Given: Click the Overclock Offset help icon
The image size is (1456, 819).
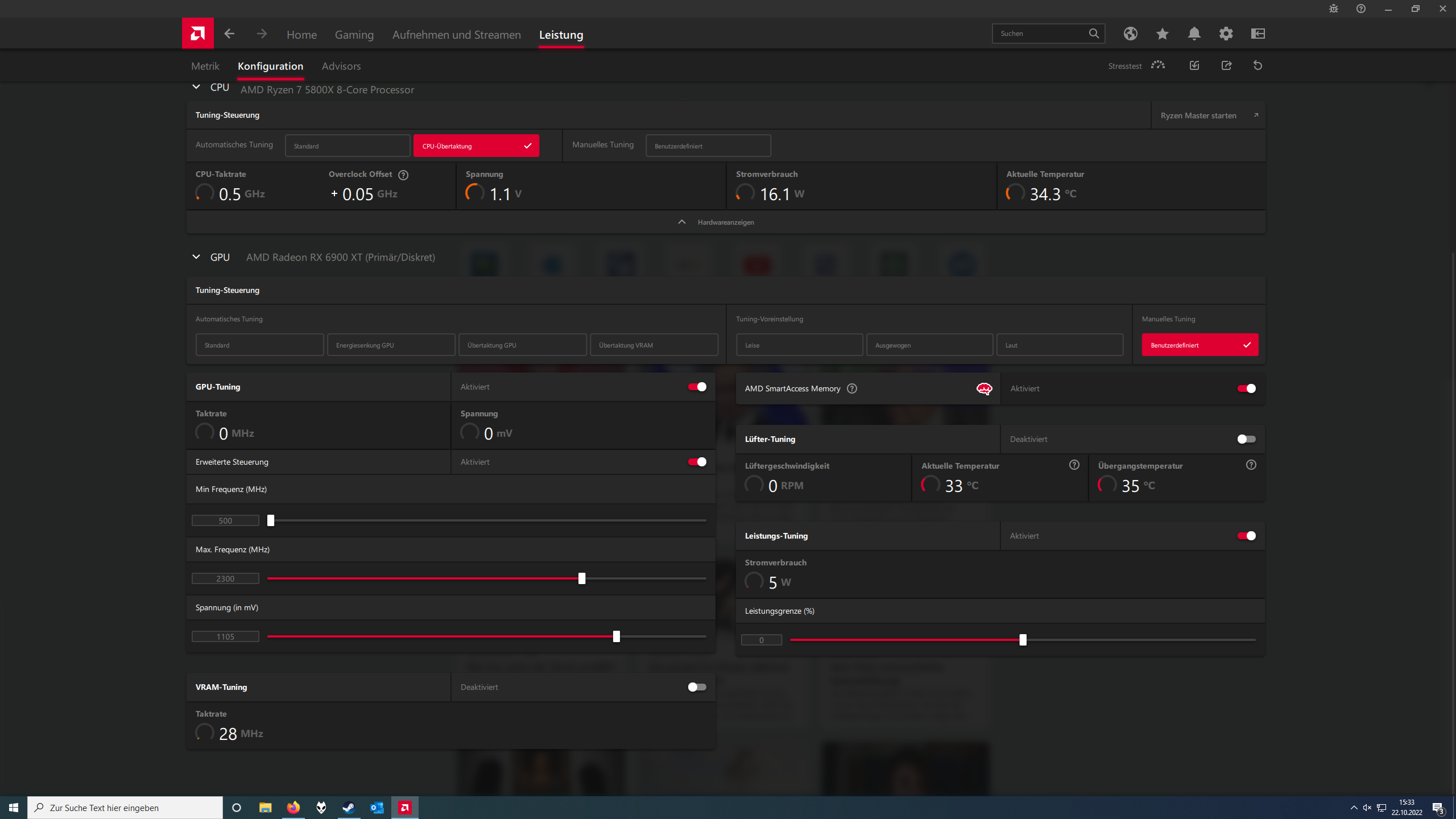Looking at the screenshot, I should coord(403,175).
